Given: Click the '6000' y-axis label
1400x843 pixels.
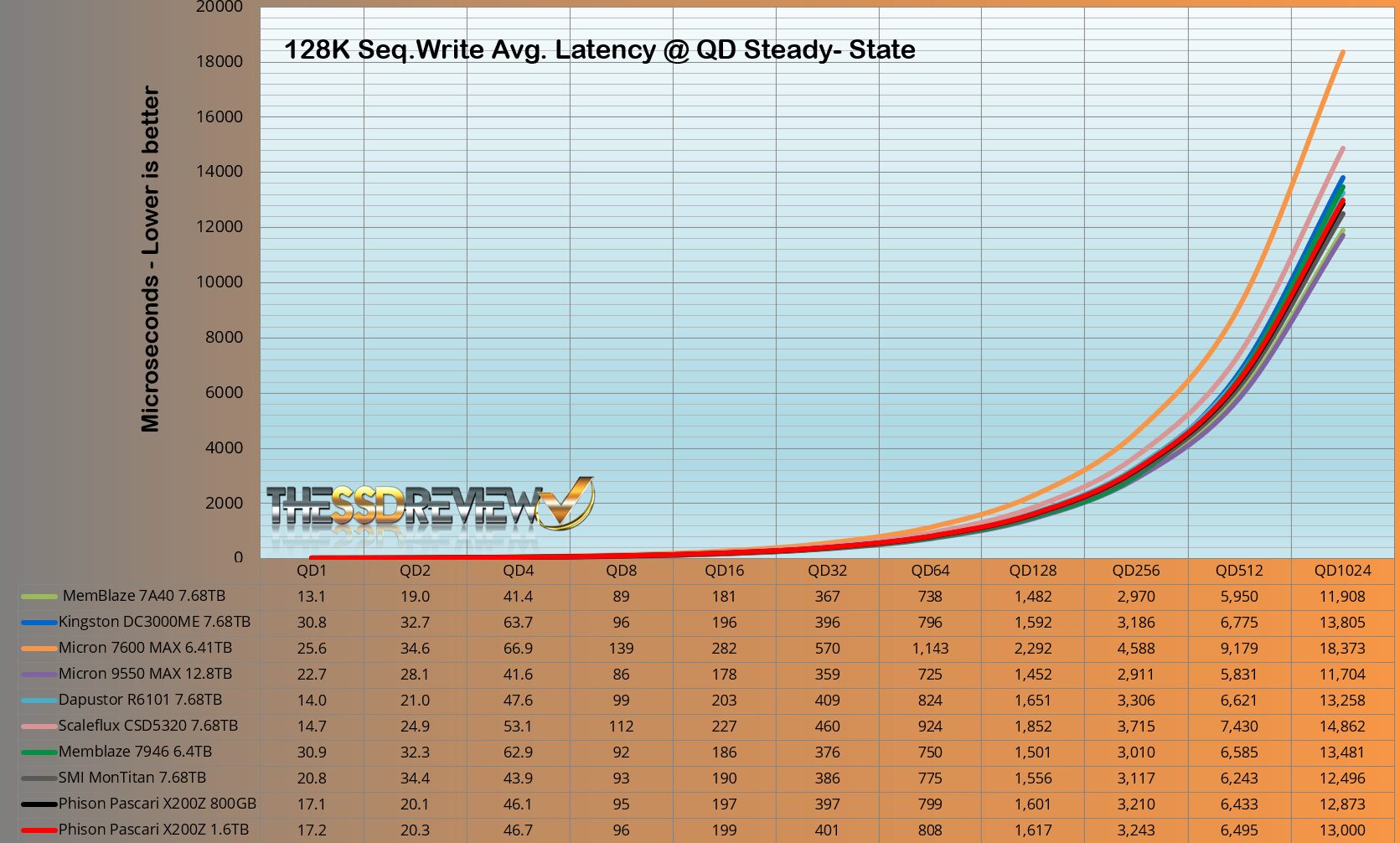Looking at the screenshot, I should [224, 393].
